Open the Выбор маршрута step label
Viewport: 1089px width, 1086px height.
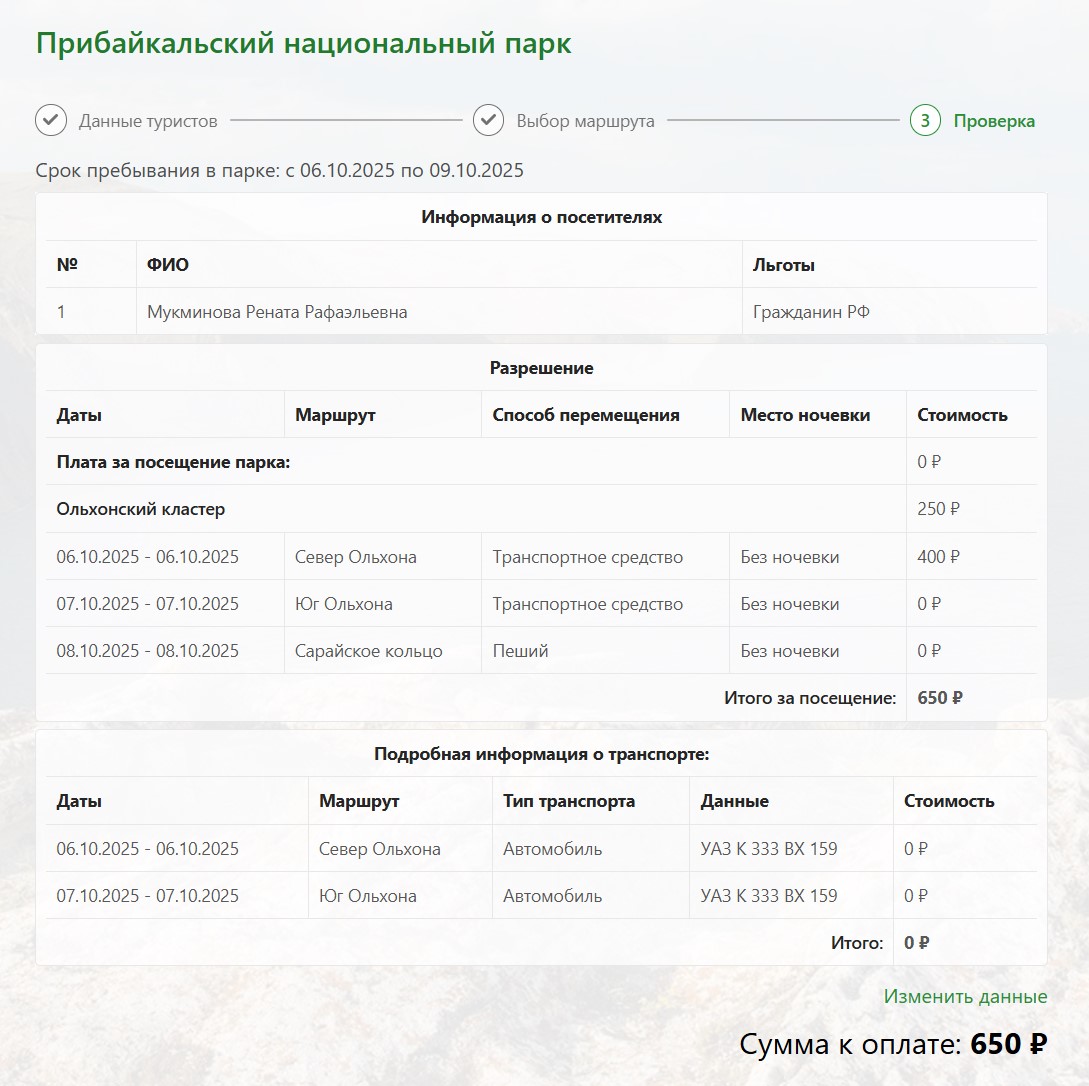tap(585, 121)
